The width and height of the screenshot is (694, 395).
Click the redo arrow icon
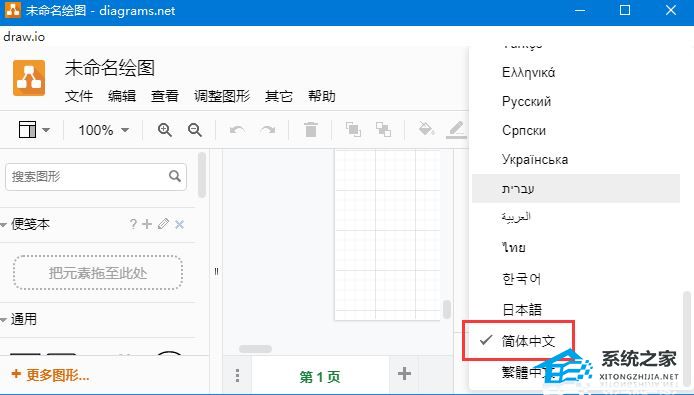click(x=268, y=130)
